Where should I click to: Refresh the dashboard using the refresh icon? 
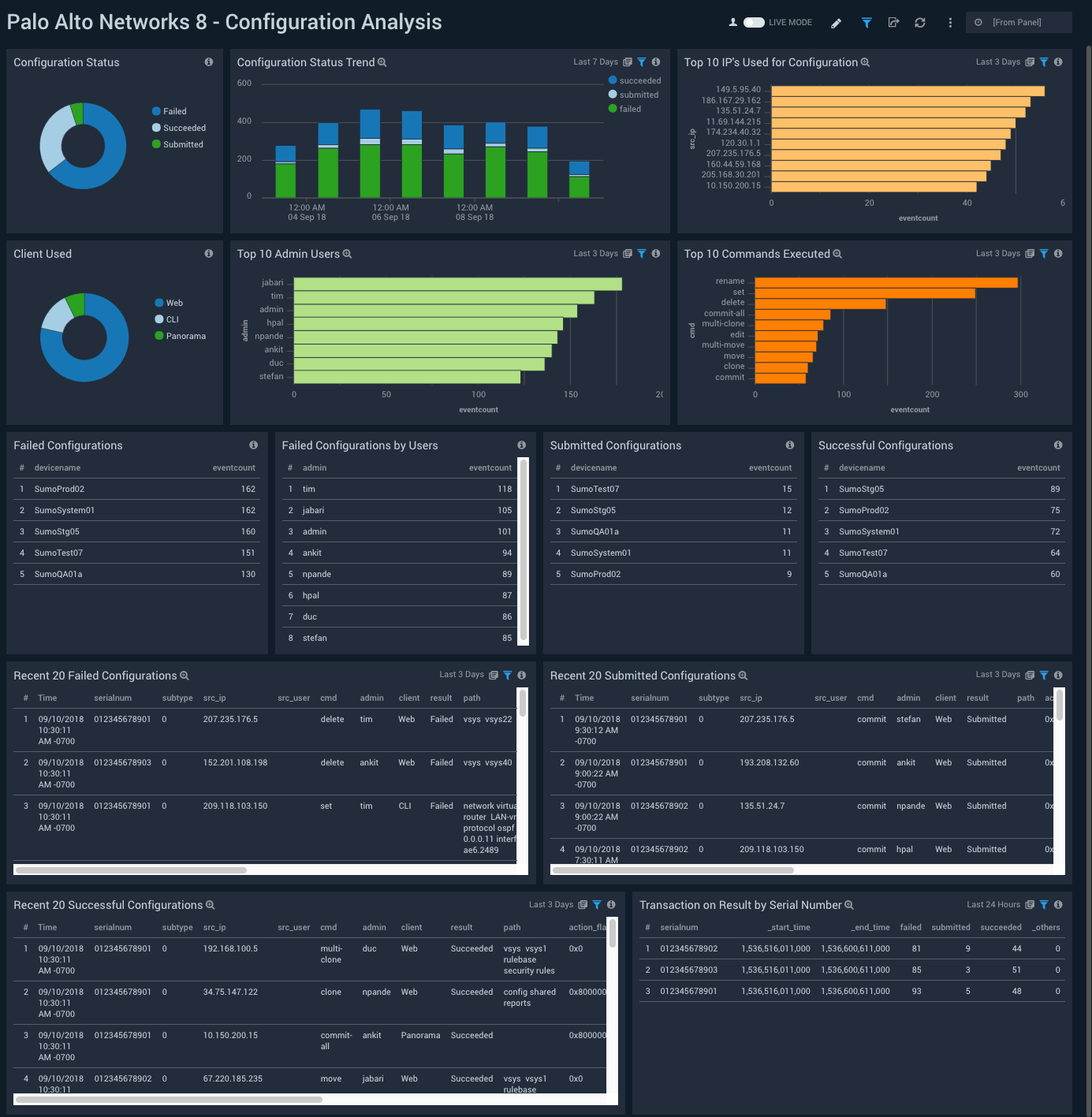(920, 22)
